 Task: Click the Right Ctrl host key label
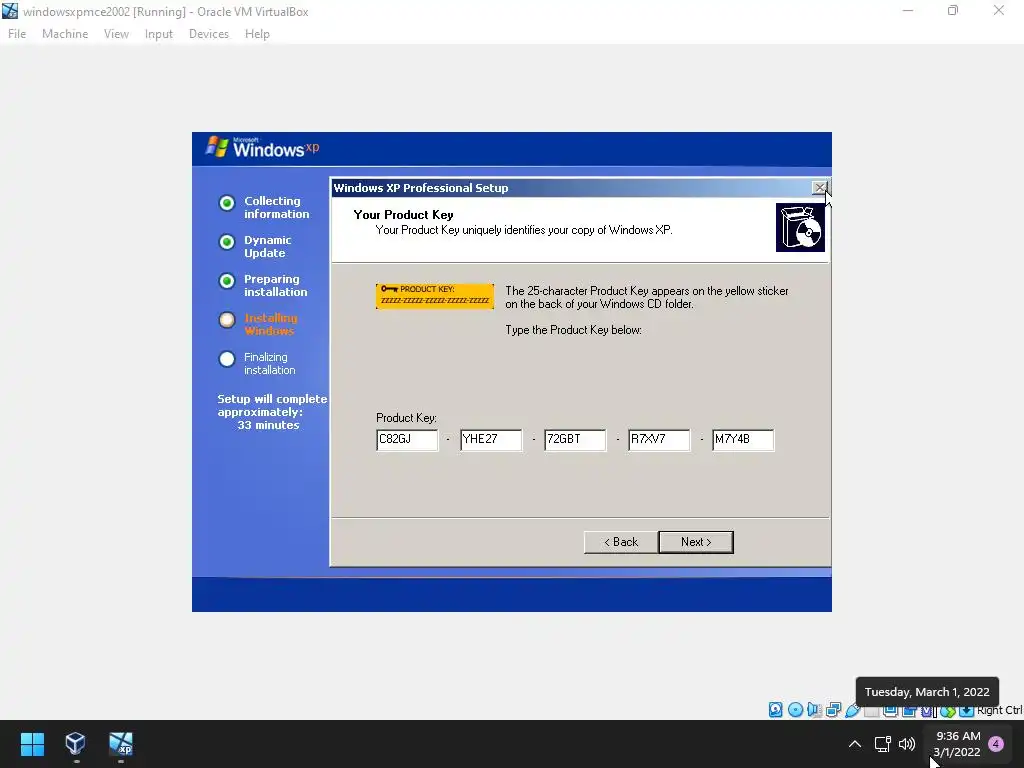1000,711
